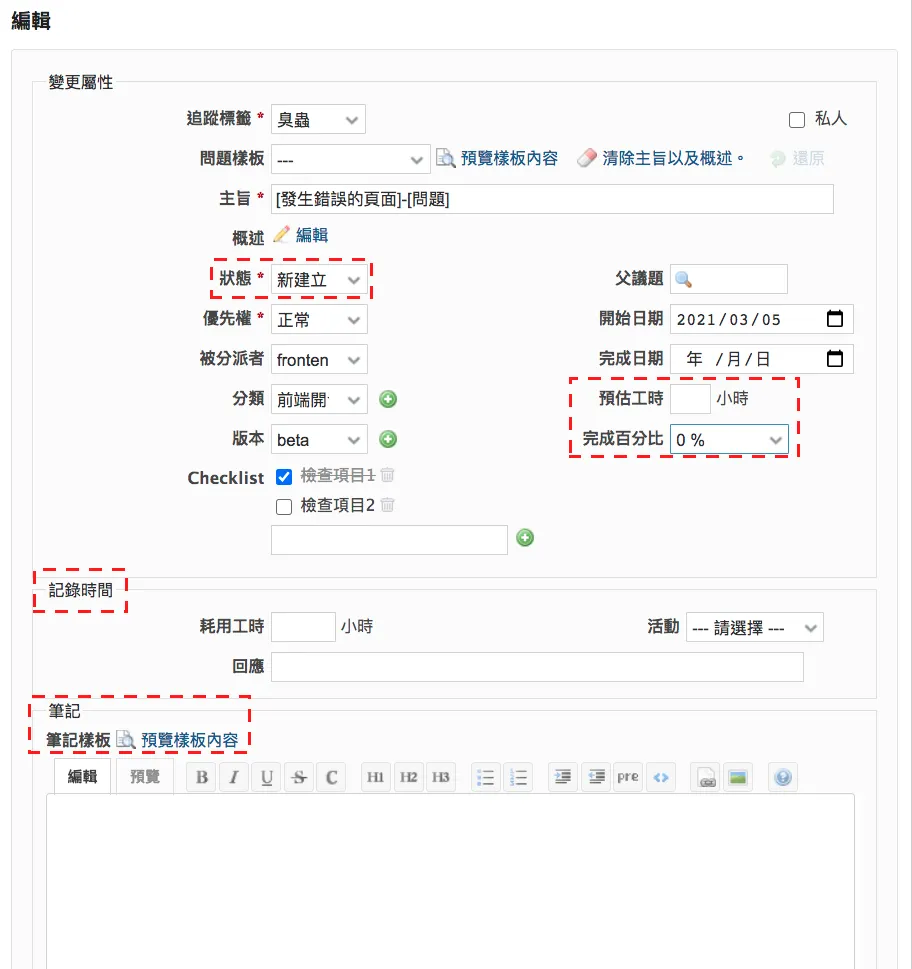Click the green plus next to 分類
Screen dimensions: 912x969
click(x=388, y=399)
